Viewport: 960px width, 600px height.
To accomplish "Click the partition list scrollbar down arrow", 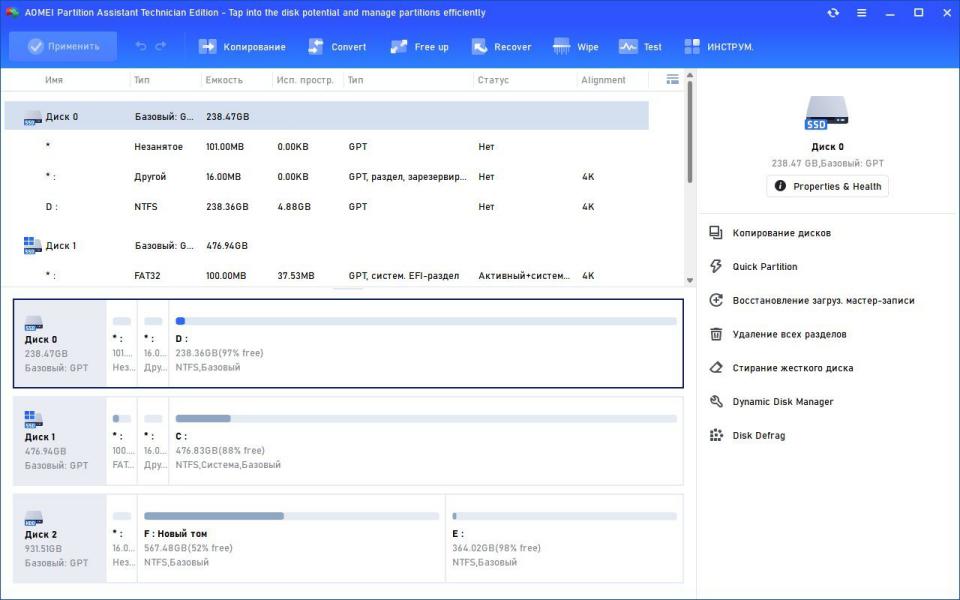I will coord(689,281).
